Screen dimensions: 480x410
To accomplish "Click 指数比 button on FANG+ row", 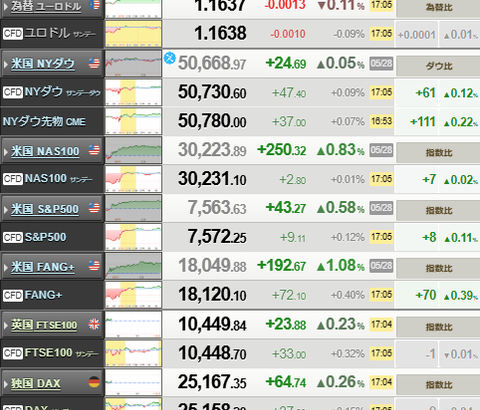I will (x=438, y=269).
